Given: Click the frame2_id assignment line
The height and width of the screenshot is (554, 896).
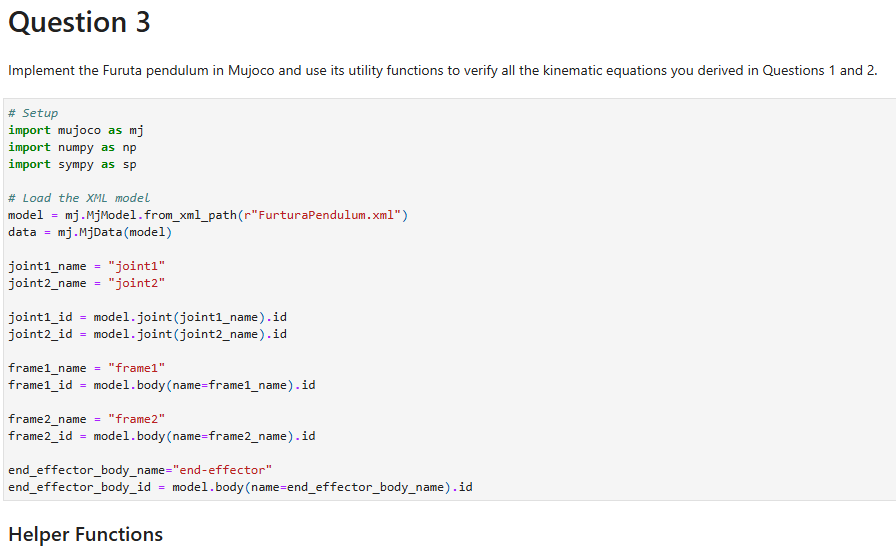Looking at the screenshot, I should [x=162, y=436].
